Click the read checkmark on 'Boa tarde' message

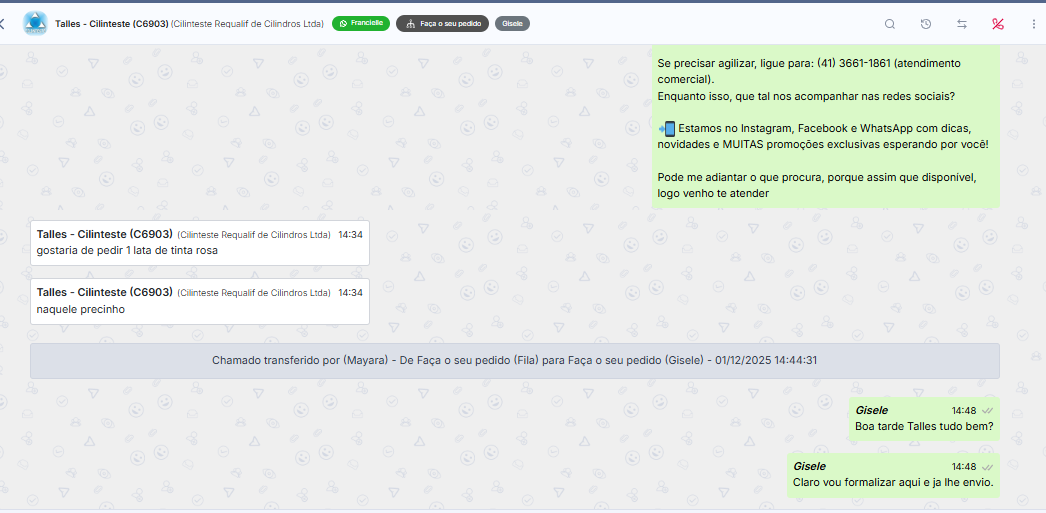(x=987, y=411)
